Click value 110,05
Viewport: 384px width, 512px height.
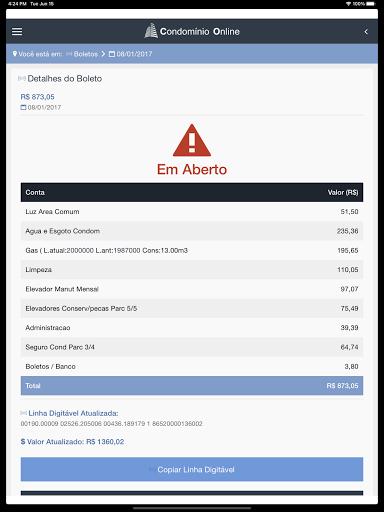click(x=348, y=270)
